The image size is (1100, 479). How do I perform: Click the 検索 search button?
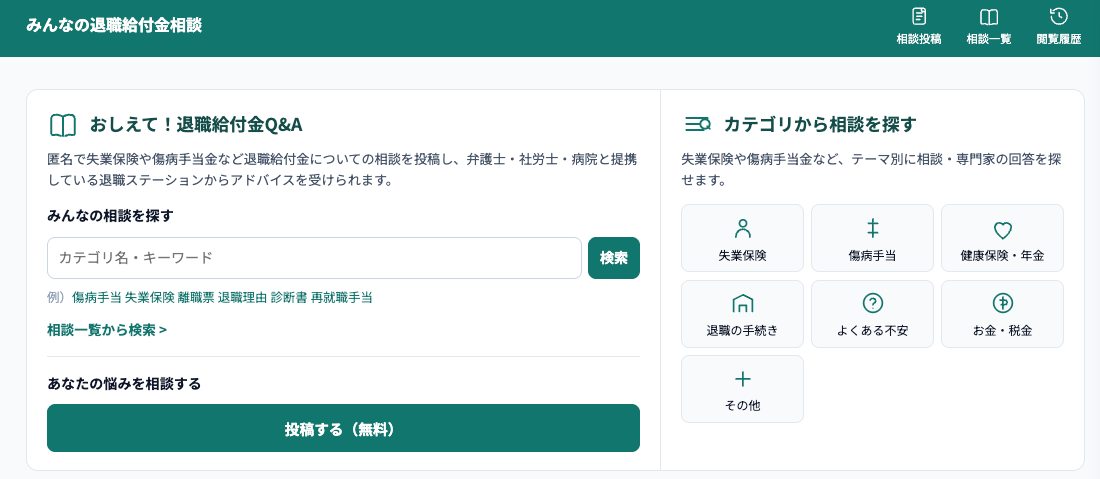coord(614,258)
